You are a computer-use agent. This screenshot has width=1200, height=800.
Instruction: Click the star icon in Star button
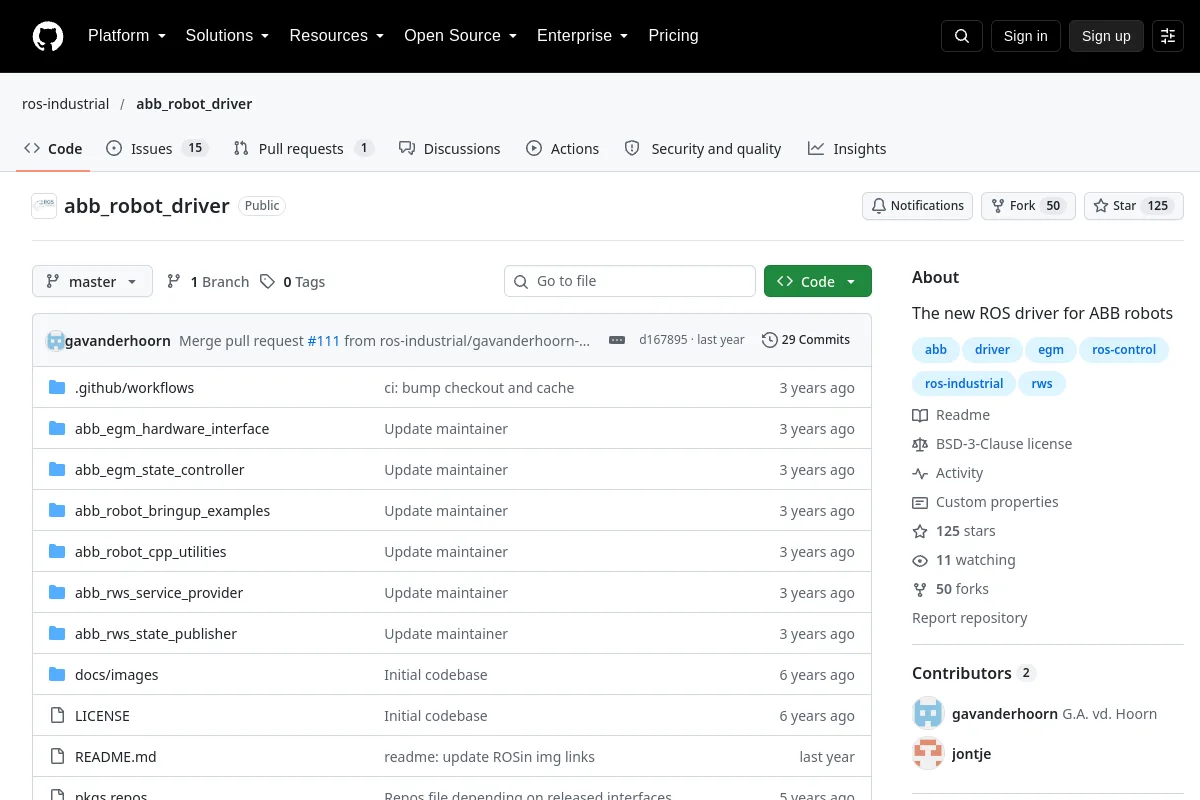pyautogui.click(x=1101, y=206)
